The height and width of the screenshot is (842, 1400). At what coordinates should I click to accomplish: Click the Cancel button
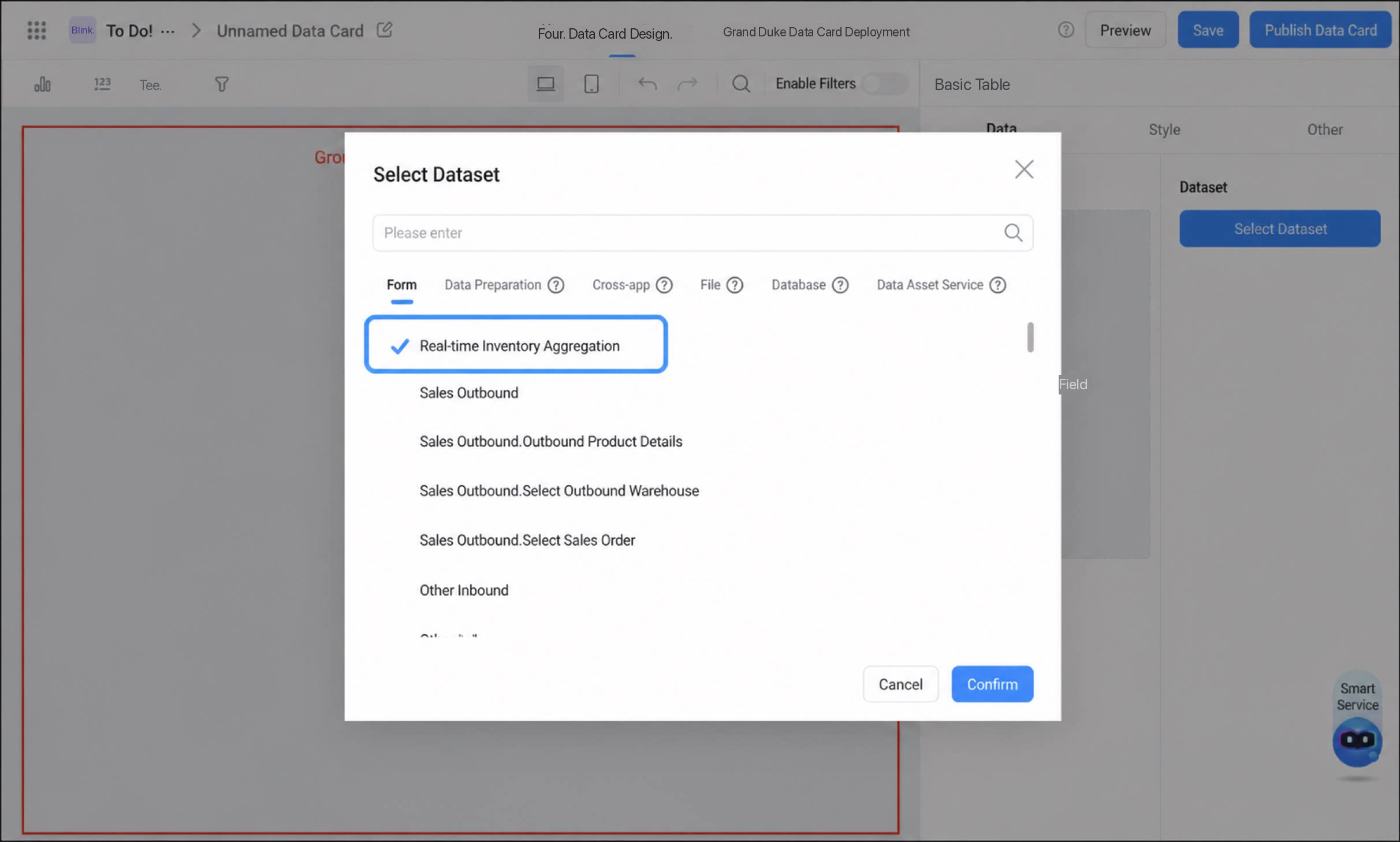(900, 684)
